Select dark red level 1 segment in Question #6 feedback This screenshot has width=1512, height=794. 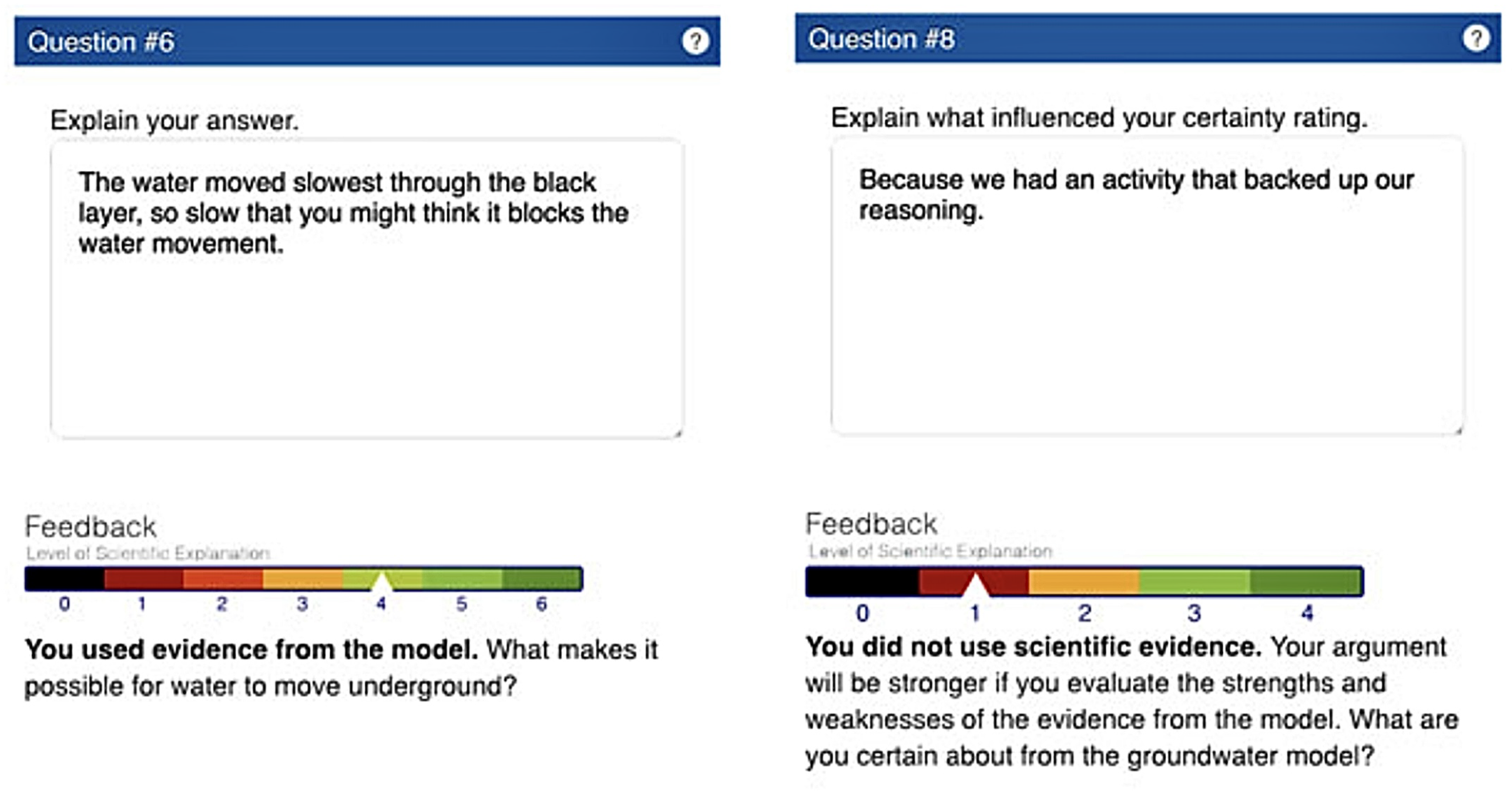tap(143, 579)
